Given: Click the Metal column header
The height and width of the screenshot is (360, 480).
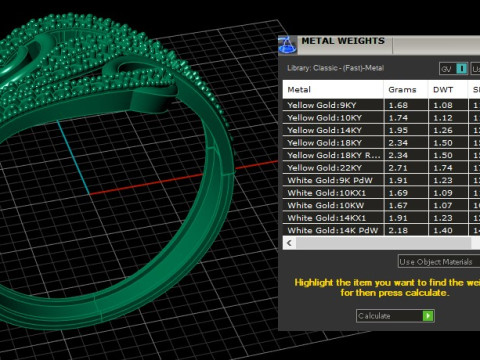Looking at the screenshot, I should click(333, 89).
